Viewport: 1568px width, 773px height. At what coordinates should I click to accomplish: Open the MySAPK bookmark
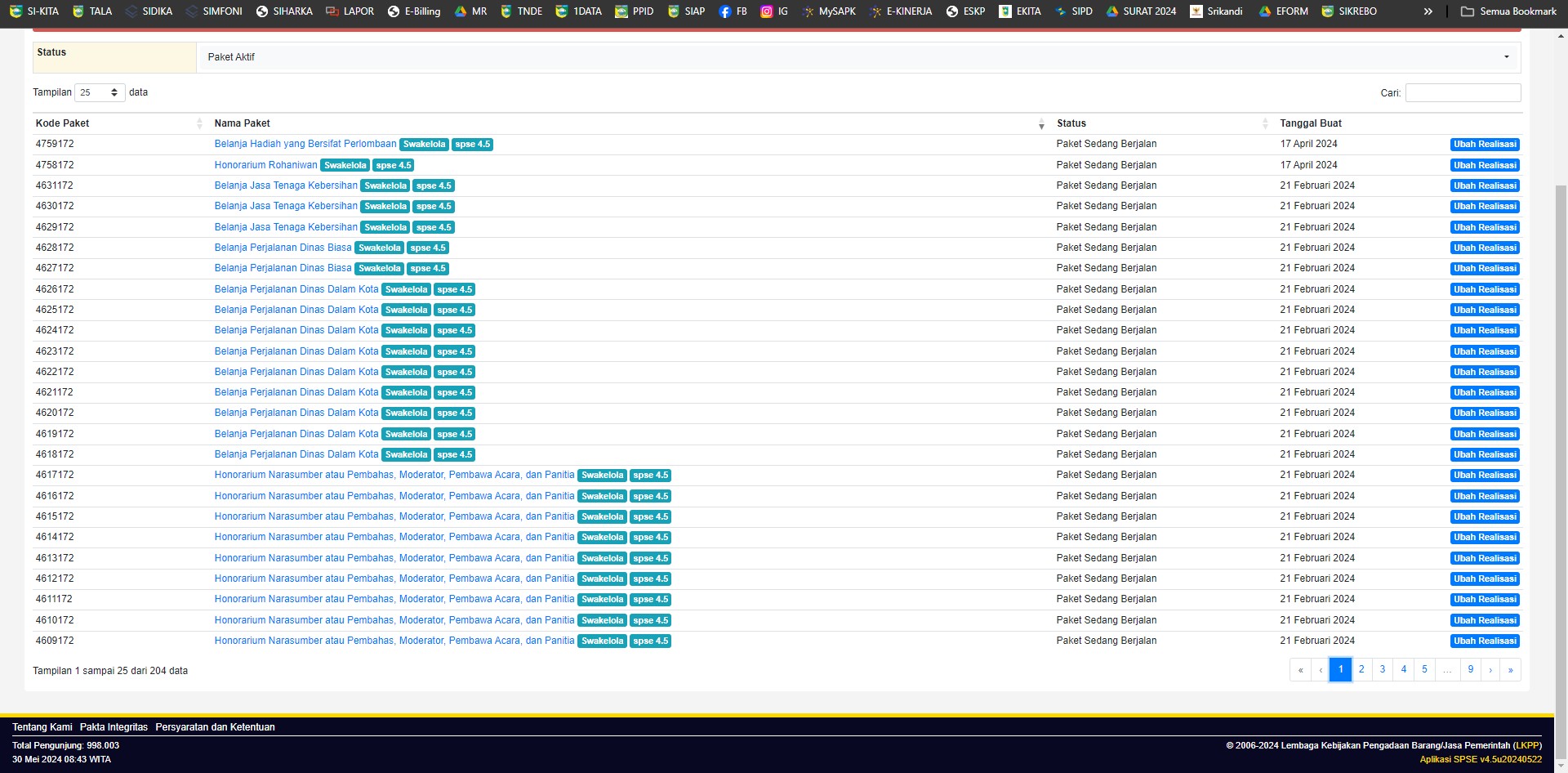829,11
